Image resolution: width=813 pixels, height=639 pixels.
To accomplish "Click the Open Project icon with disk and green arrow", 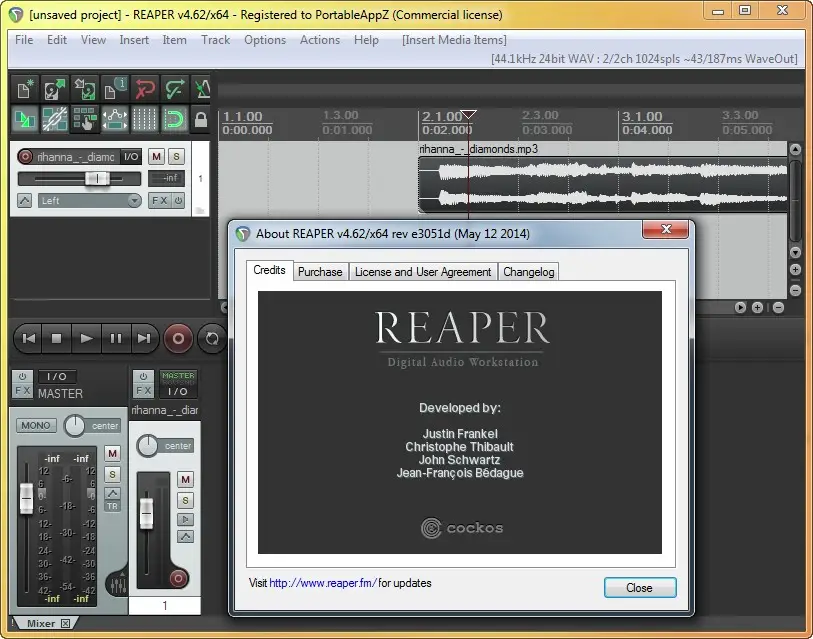I will pos(54,89).
